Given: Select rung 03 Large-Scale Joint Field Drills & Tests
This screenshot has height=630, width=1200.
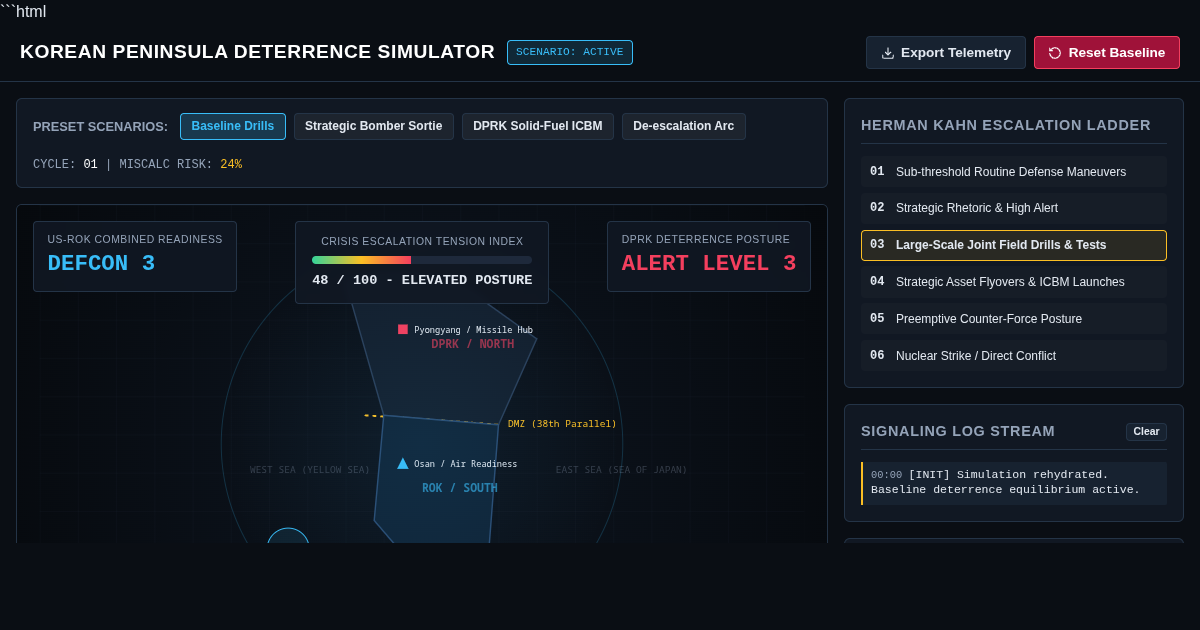Looking at the screenshot, I should (1014, 245).
